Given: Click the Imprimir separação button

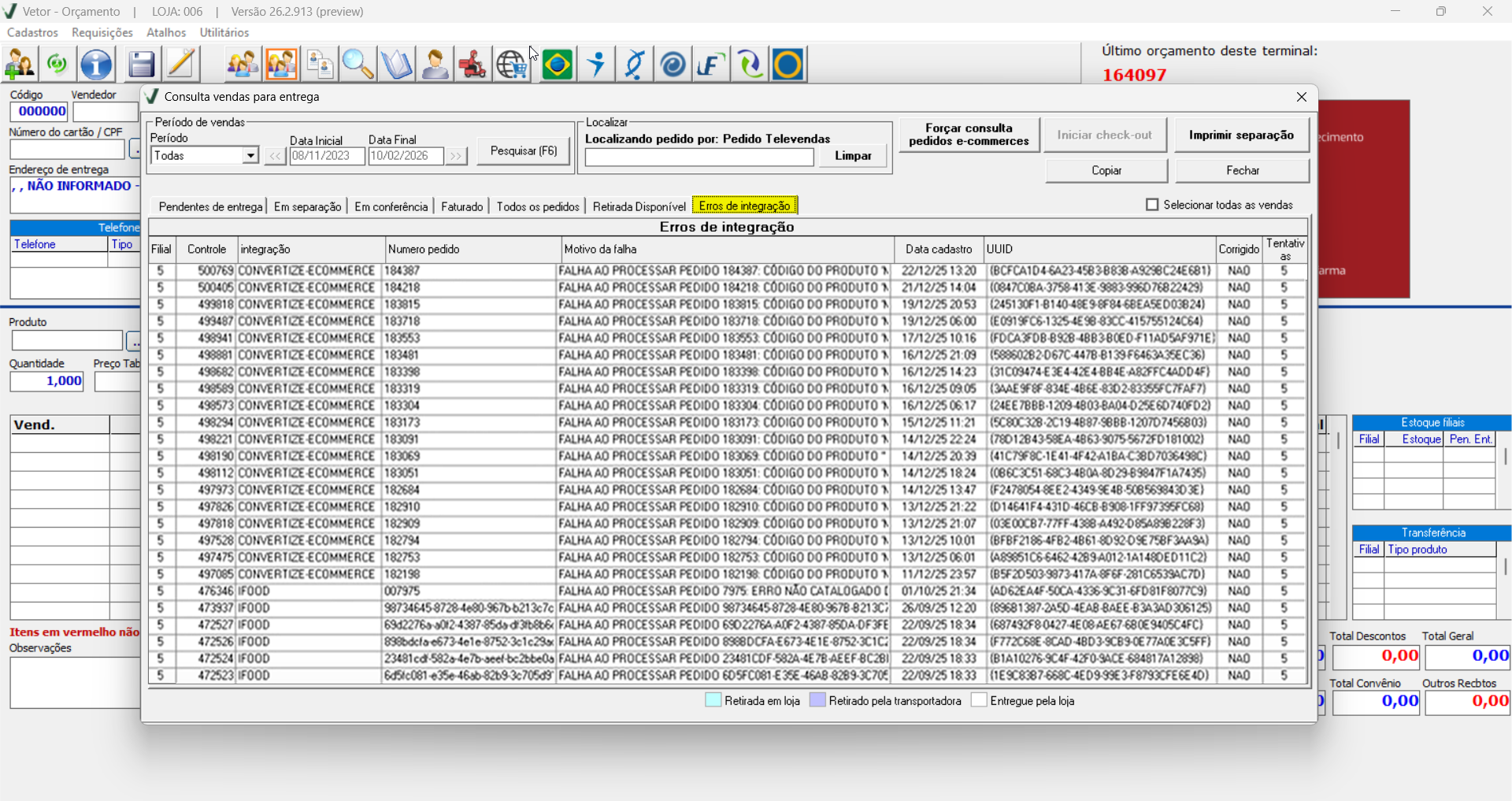Looking at the screenshot, I should (x=1241, y=135).
